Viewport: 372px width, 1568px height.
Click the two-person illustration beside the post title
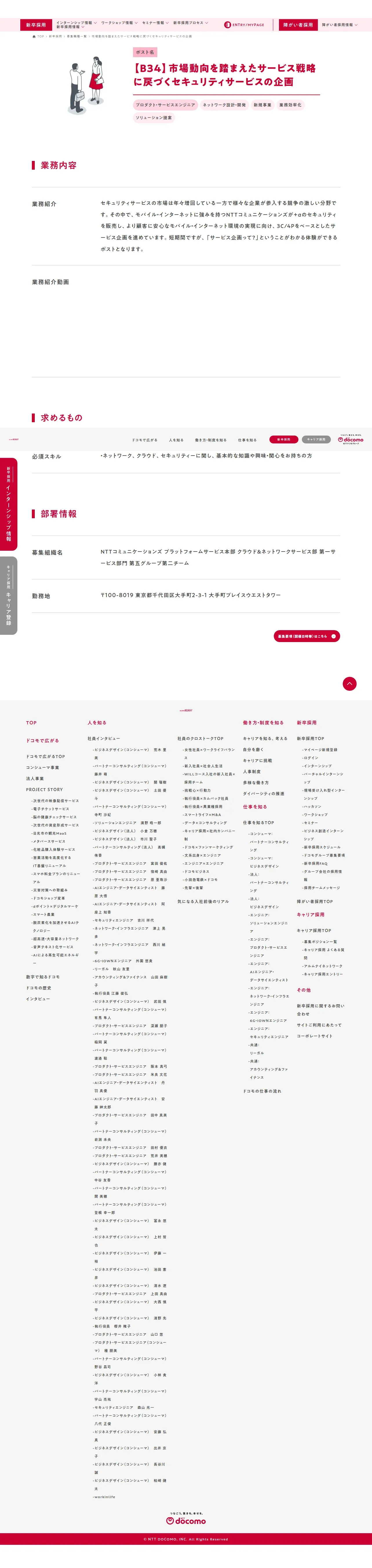pos(86,86)
